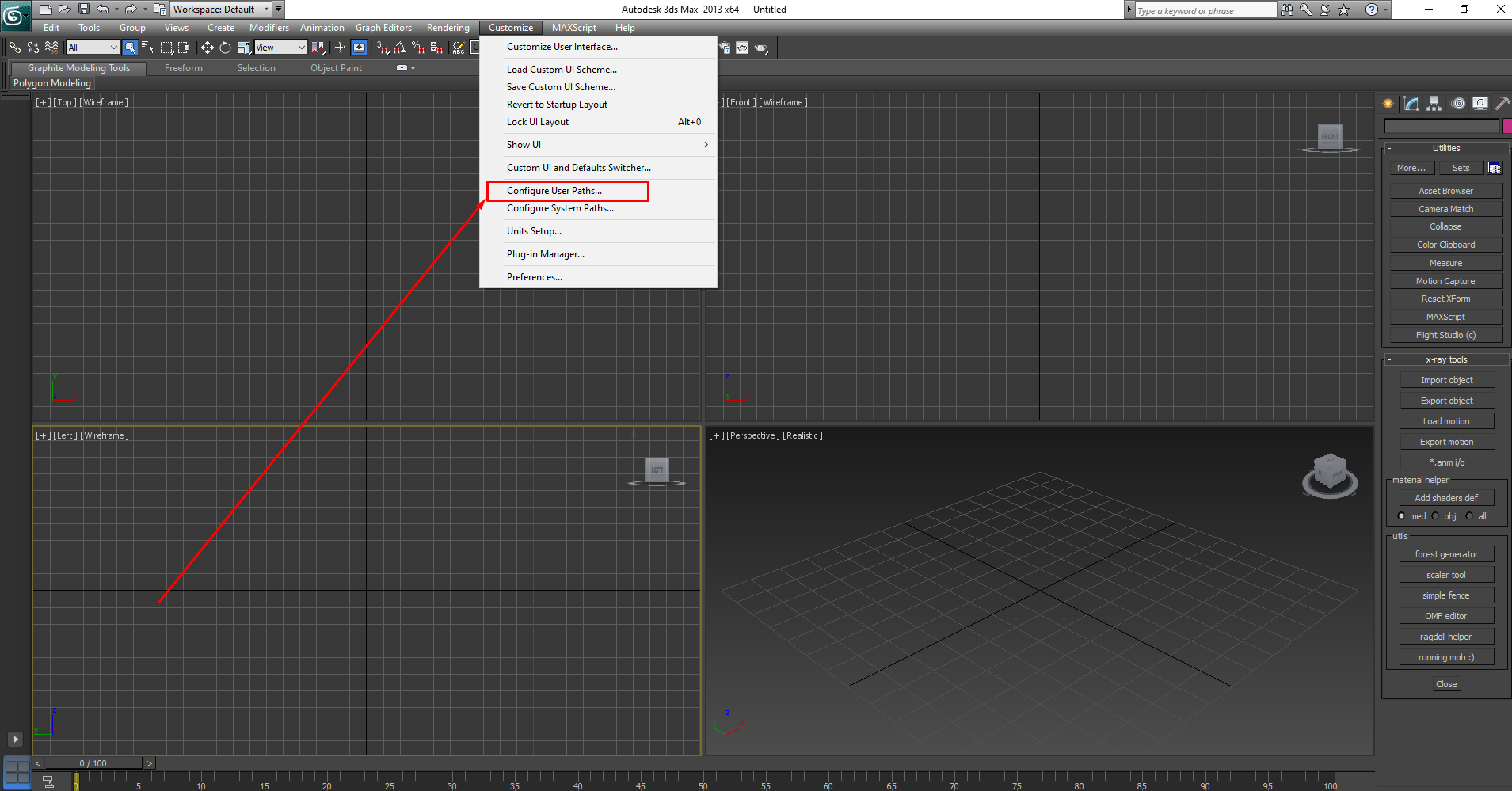The image size is (1512, 791).
Task: Switch to the Object Paint tab
Action: (336, 68)
